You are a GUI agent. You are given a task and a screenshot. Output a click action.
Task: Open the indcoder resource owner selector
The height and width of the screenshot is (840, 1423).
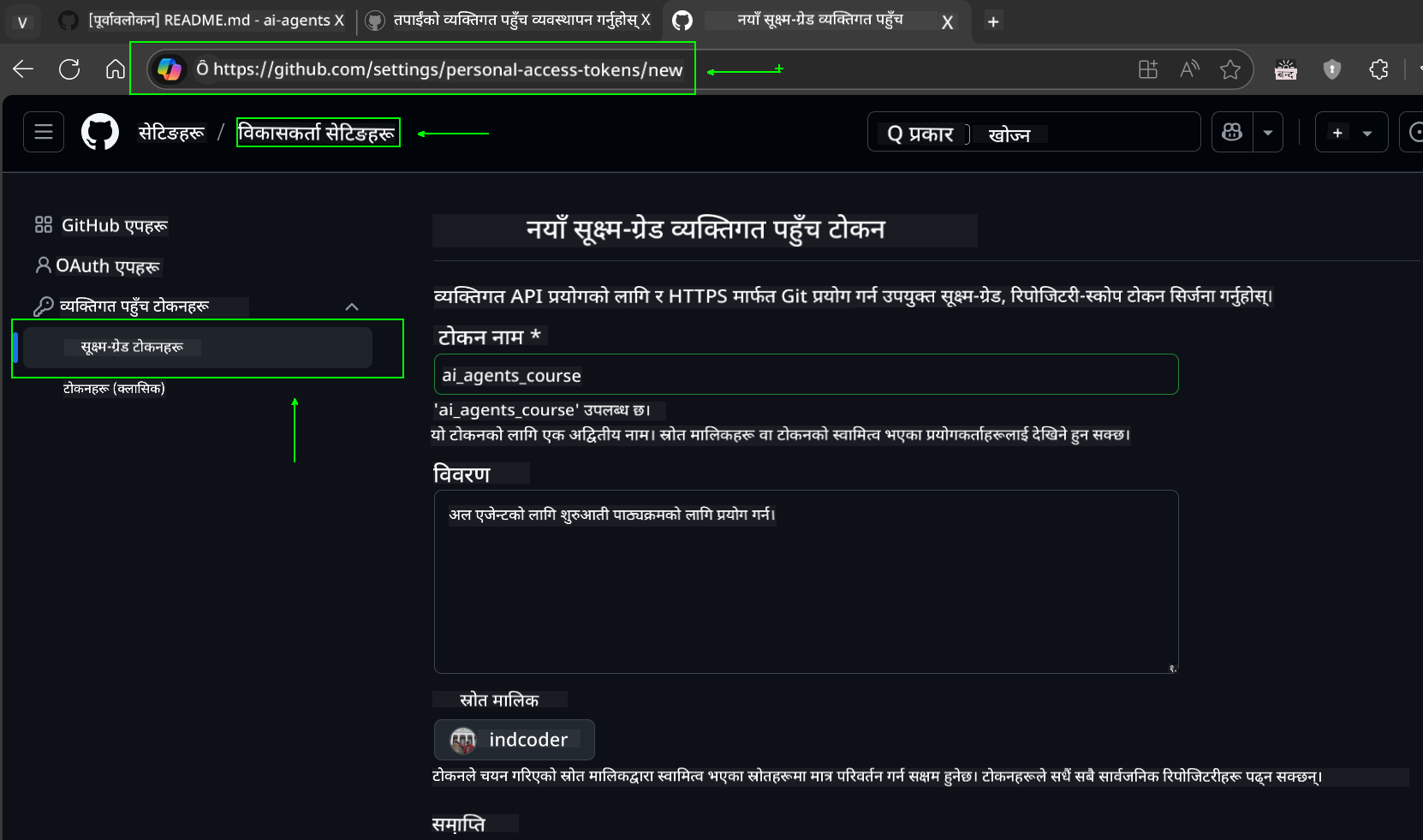[x=514, y=740]
